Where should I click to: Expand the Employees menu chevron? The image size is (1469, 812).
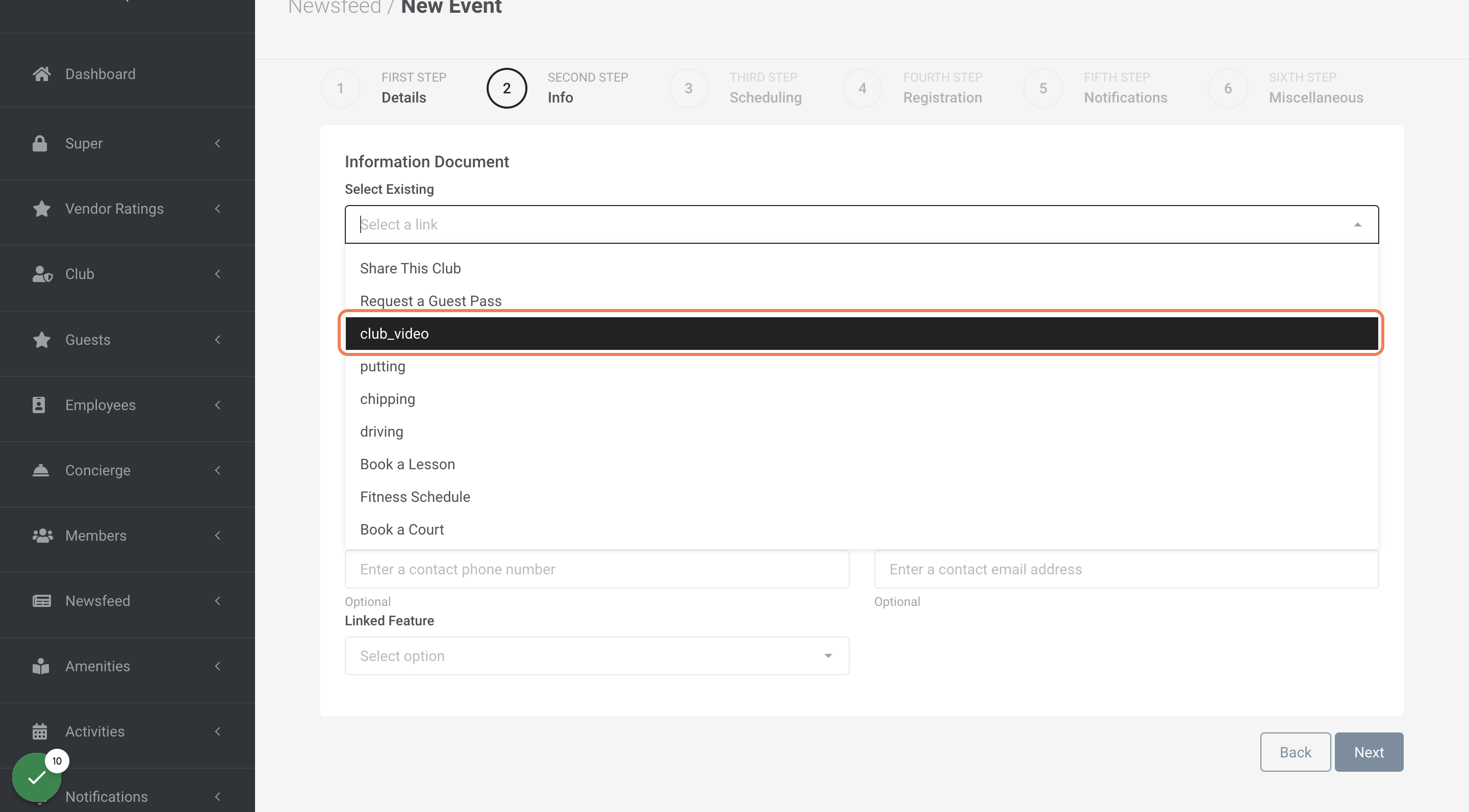[217, 405]
